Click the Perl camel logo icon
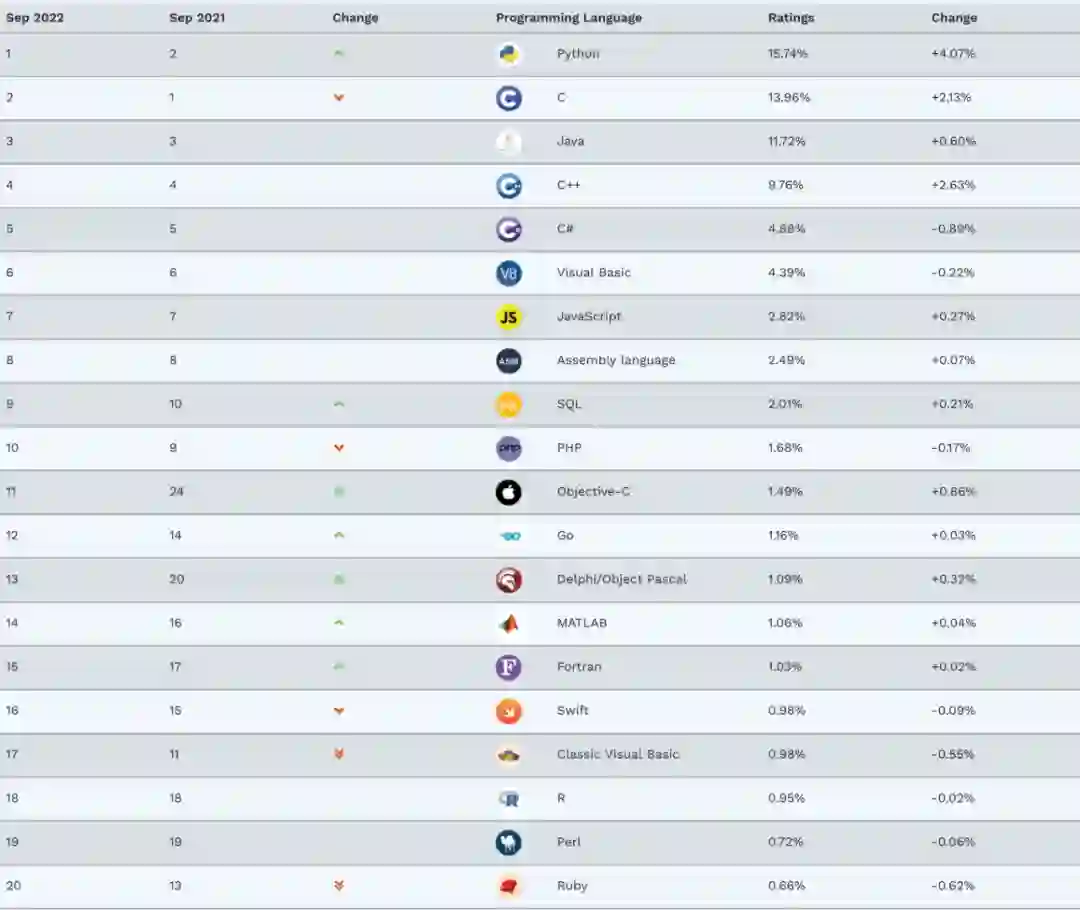 tap(509, 842)
